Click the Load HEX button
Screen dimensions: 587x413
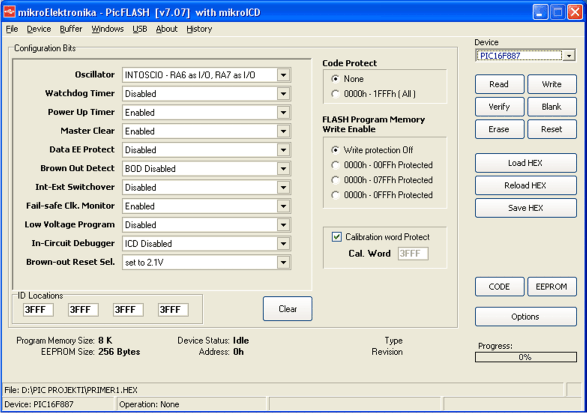(526, 163)
